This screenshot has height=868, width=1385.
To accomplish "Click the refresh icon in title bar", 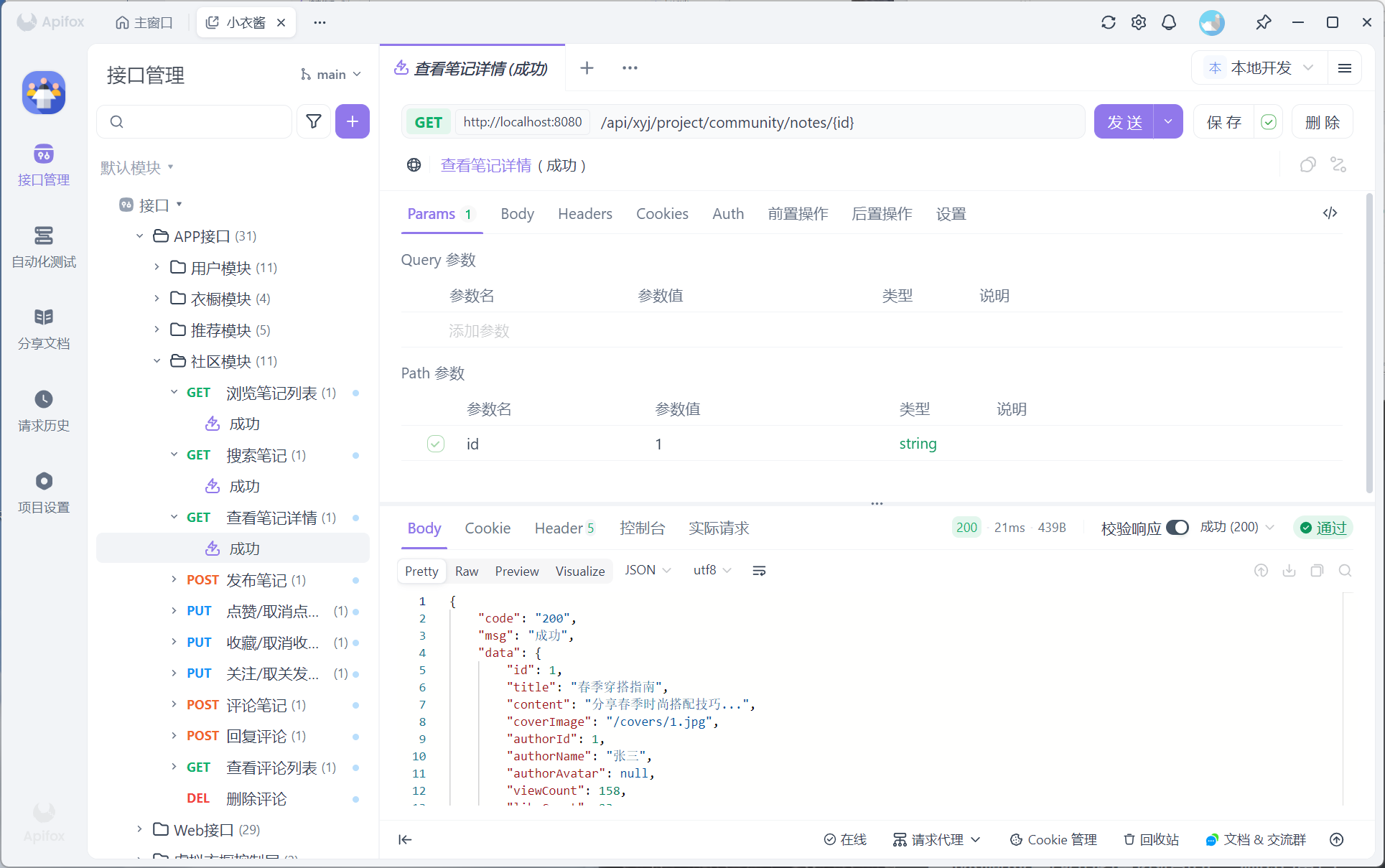I will point(1108,22).
